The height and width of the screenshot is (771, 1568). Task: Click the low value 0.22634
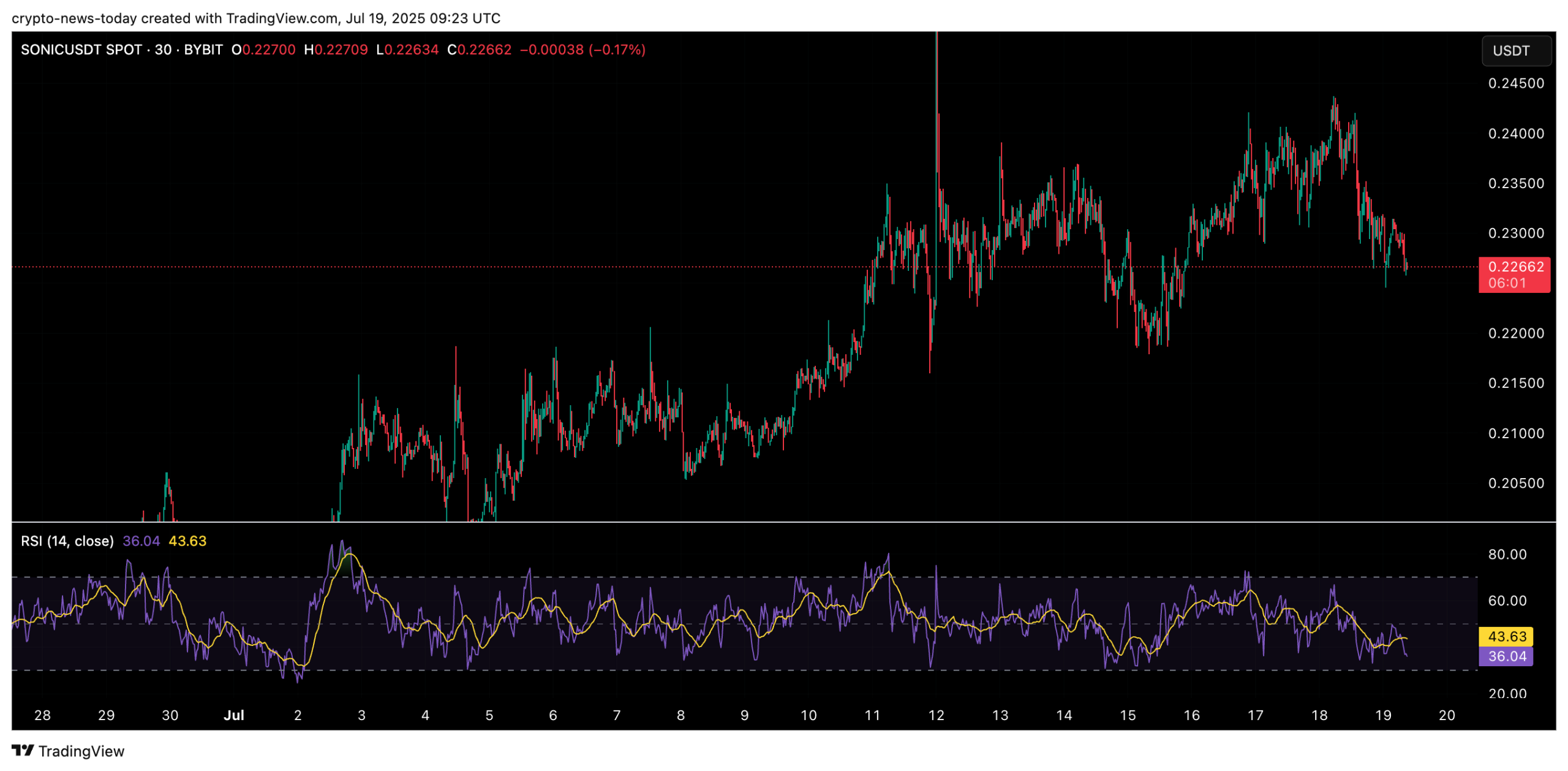click(x=411, y=50)
